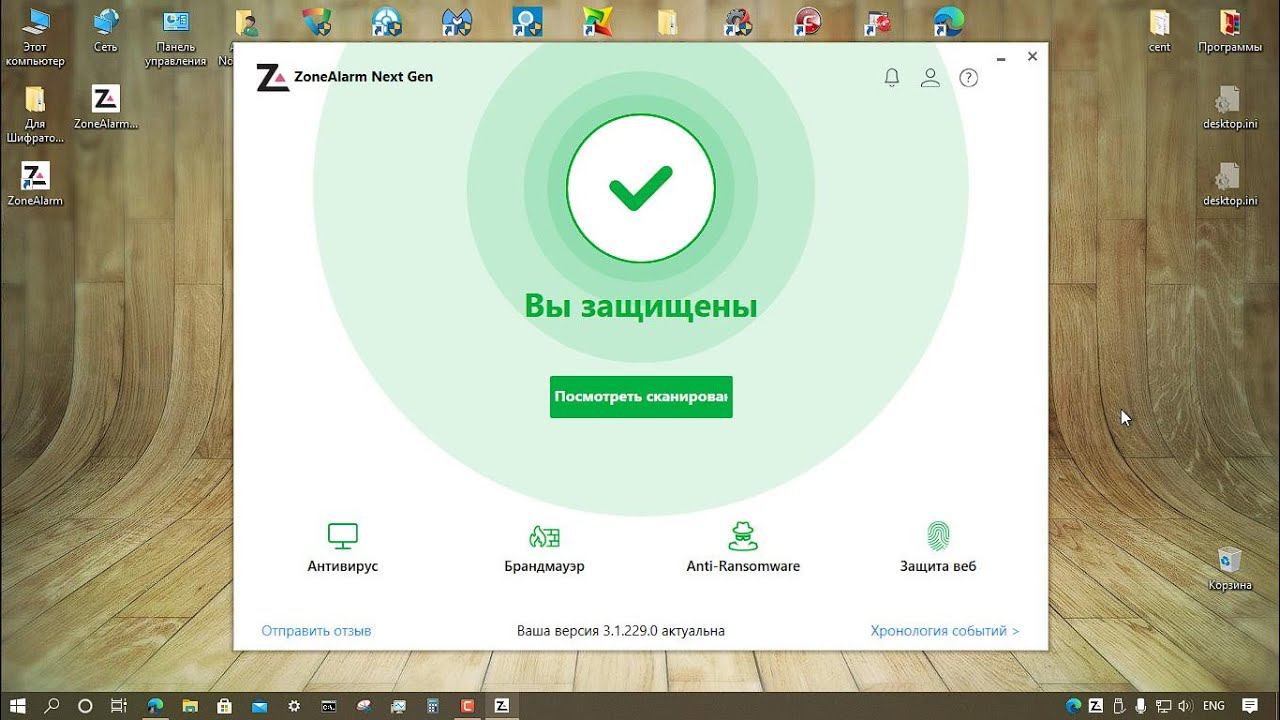Open Task View on the taskbar
Image resolution: width=1280 pixels, height=720 pixels.
click(x=119, y=706)
